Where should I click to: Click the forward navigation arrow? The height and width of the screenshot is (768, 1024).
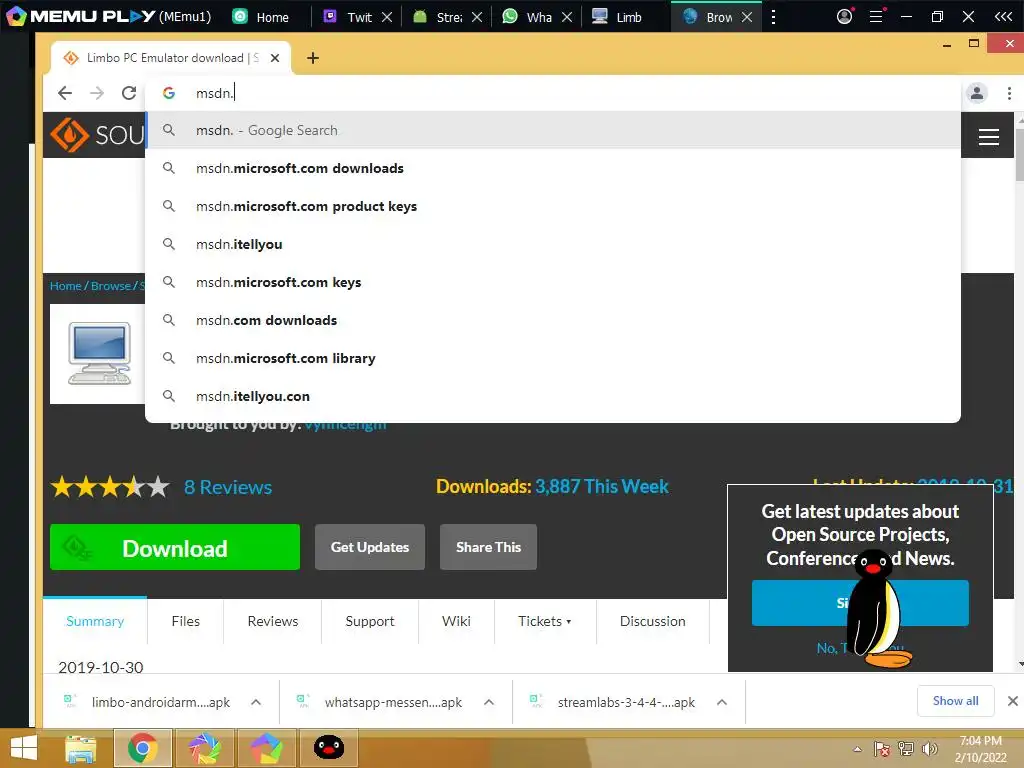coord(97,93)
